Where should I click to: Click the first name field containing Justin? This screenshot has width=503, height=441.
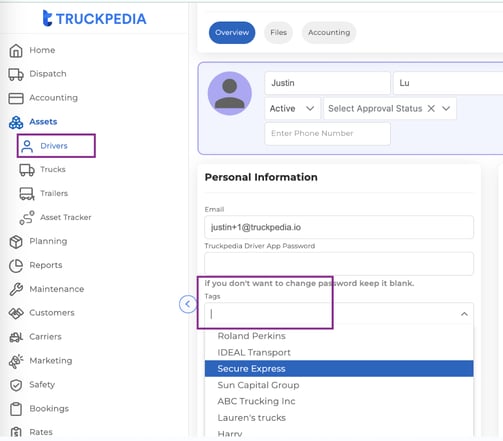pos(327,83)
